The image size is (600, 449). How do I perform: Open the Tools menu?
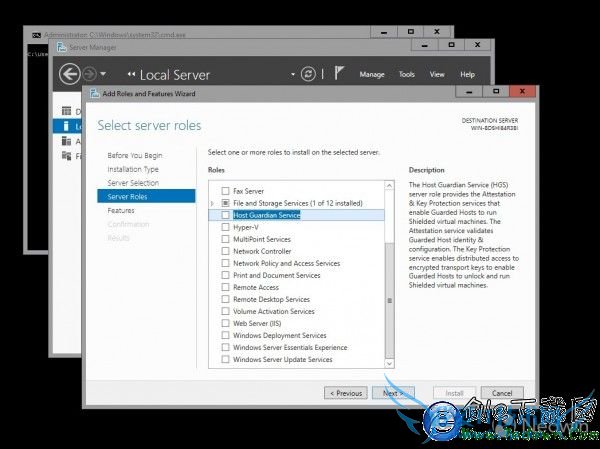[x=406, y=74]
